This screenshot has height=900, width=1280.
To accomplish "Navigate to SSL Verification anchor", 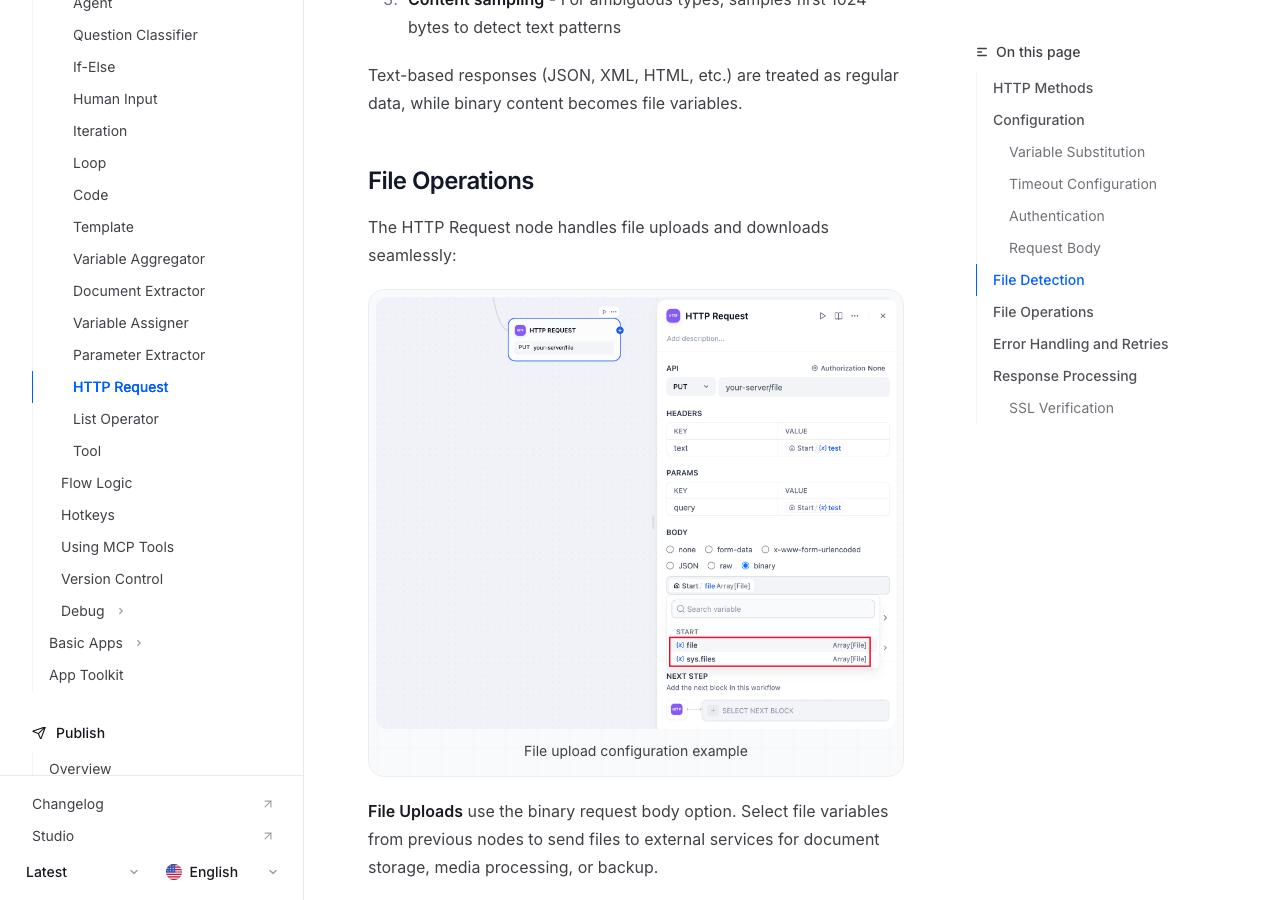I will coord(1061,408).
